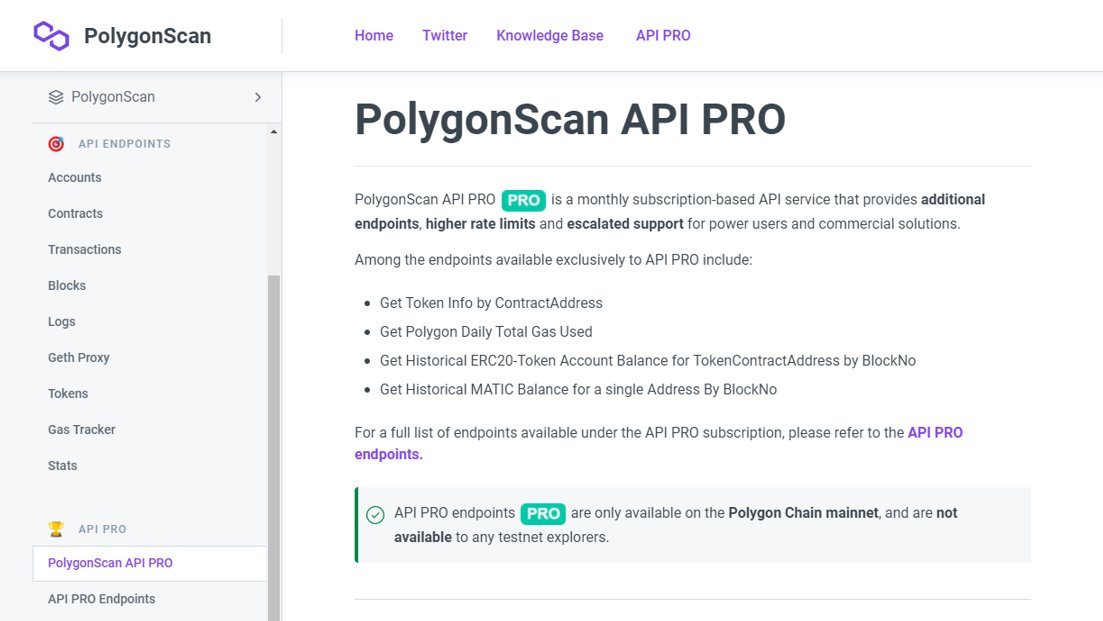
Task: Click the sidebar scroll up arrow
Action: click(x=274, y=132)
